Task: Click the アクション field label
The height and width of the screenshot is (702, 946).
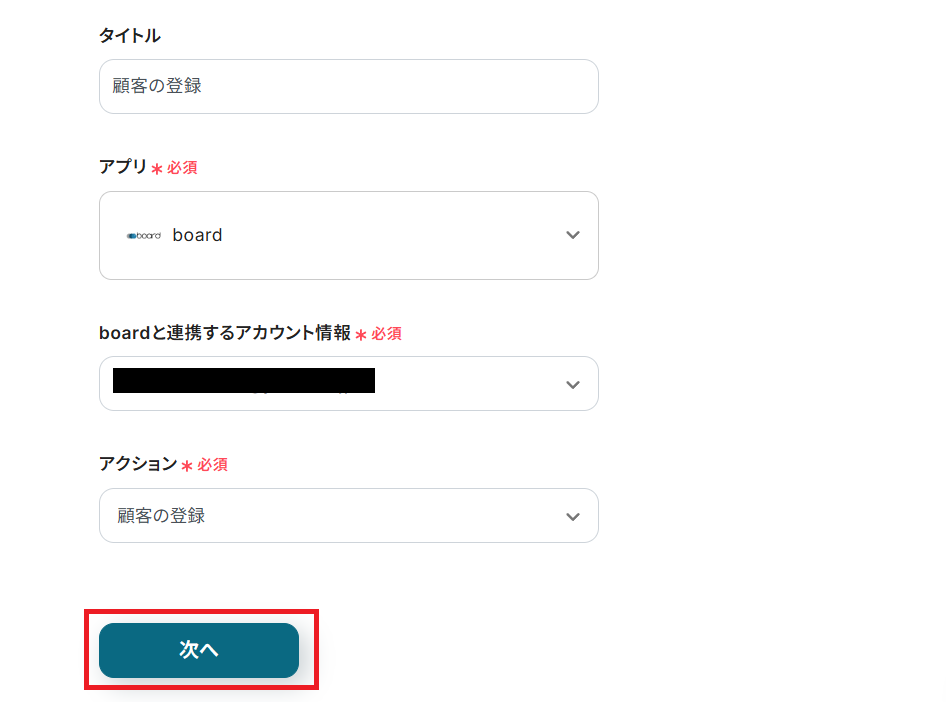Action: [138, 464]
